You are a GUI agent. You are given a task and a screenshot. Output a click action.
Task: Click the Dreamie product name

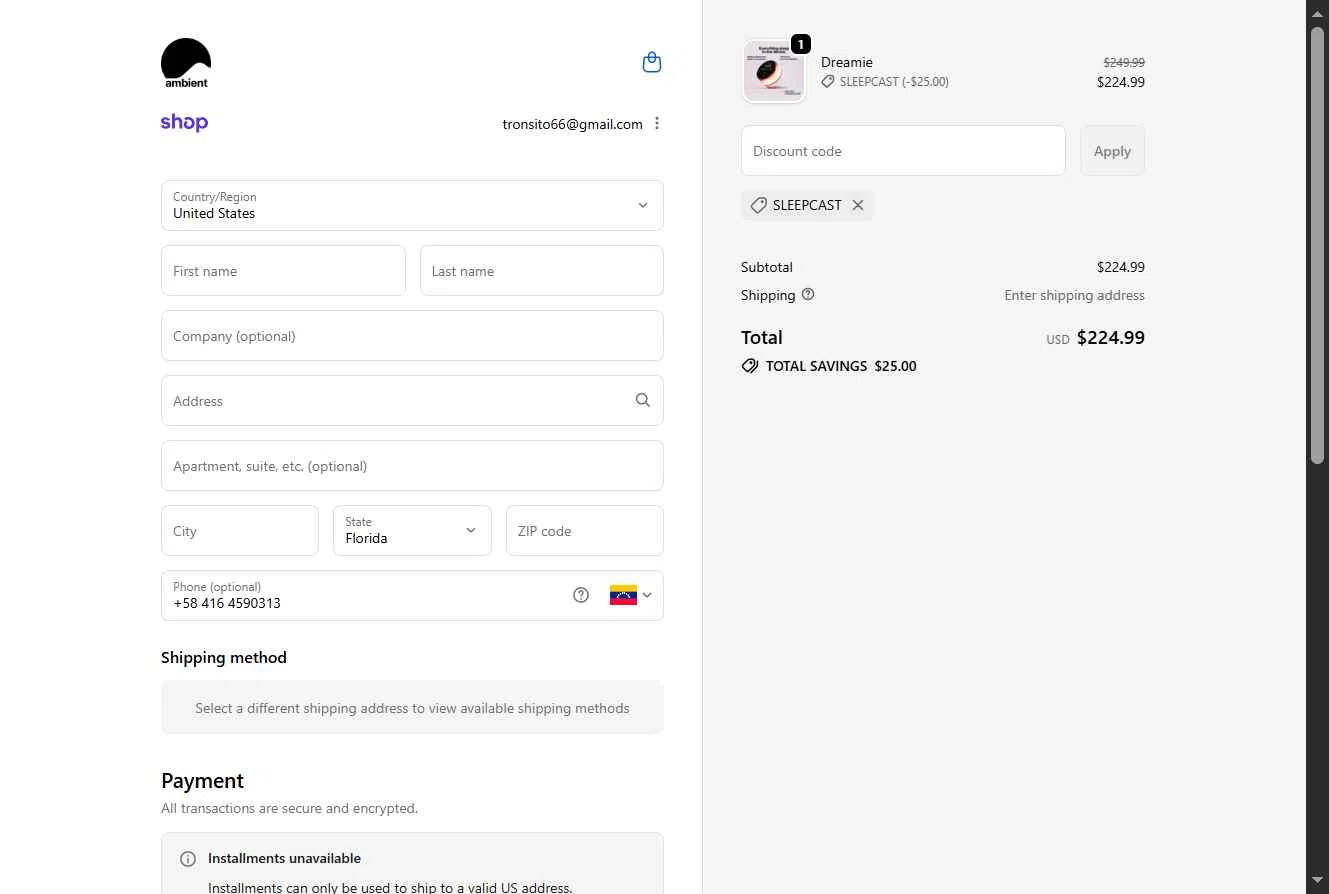tap(847, 62)
